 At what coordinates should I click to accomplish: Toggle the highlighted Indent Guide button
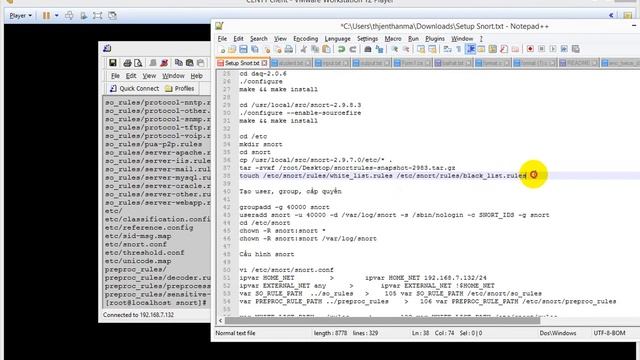470,49
